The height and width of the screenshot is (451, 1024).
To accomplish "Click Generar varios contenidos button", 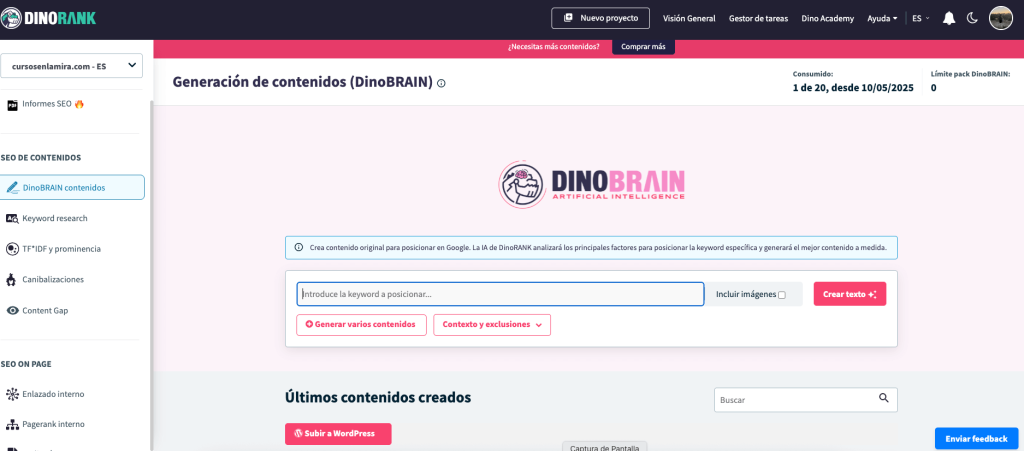I will click(x=361, y=325).
